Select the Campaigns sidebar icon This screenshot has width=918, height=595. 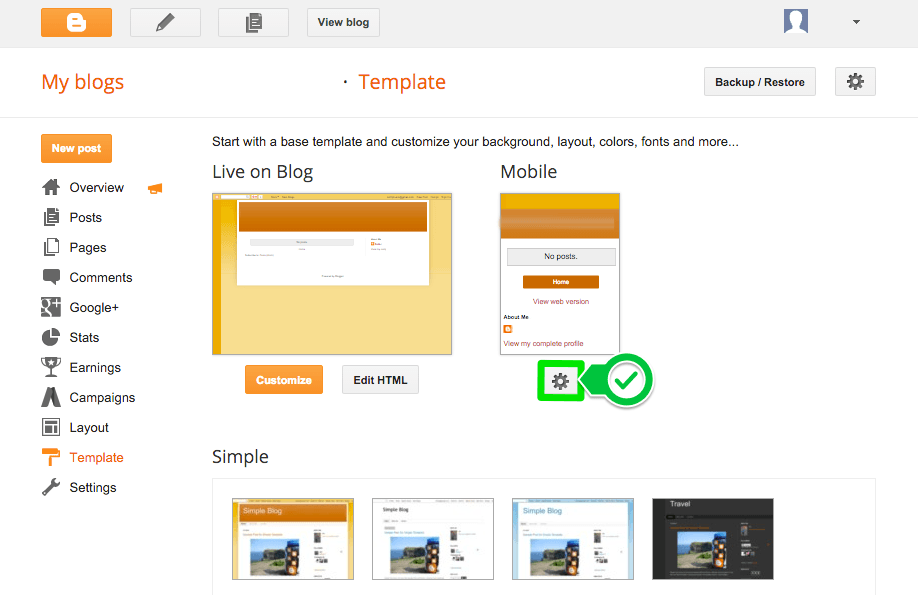tap(50, 397)
